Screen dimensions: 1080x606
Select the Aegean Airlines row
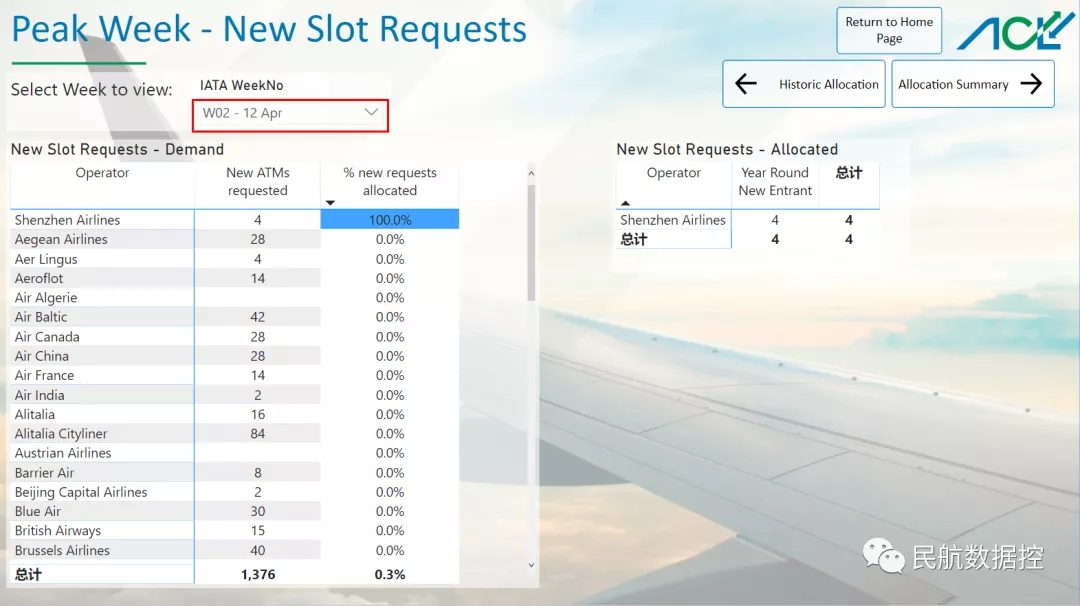pos(235,239)
